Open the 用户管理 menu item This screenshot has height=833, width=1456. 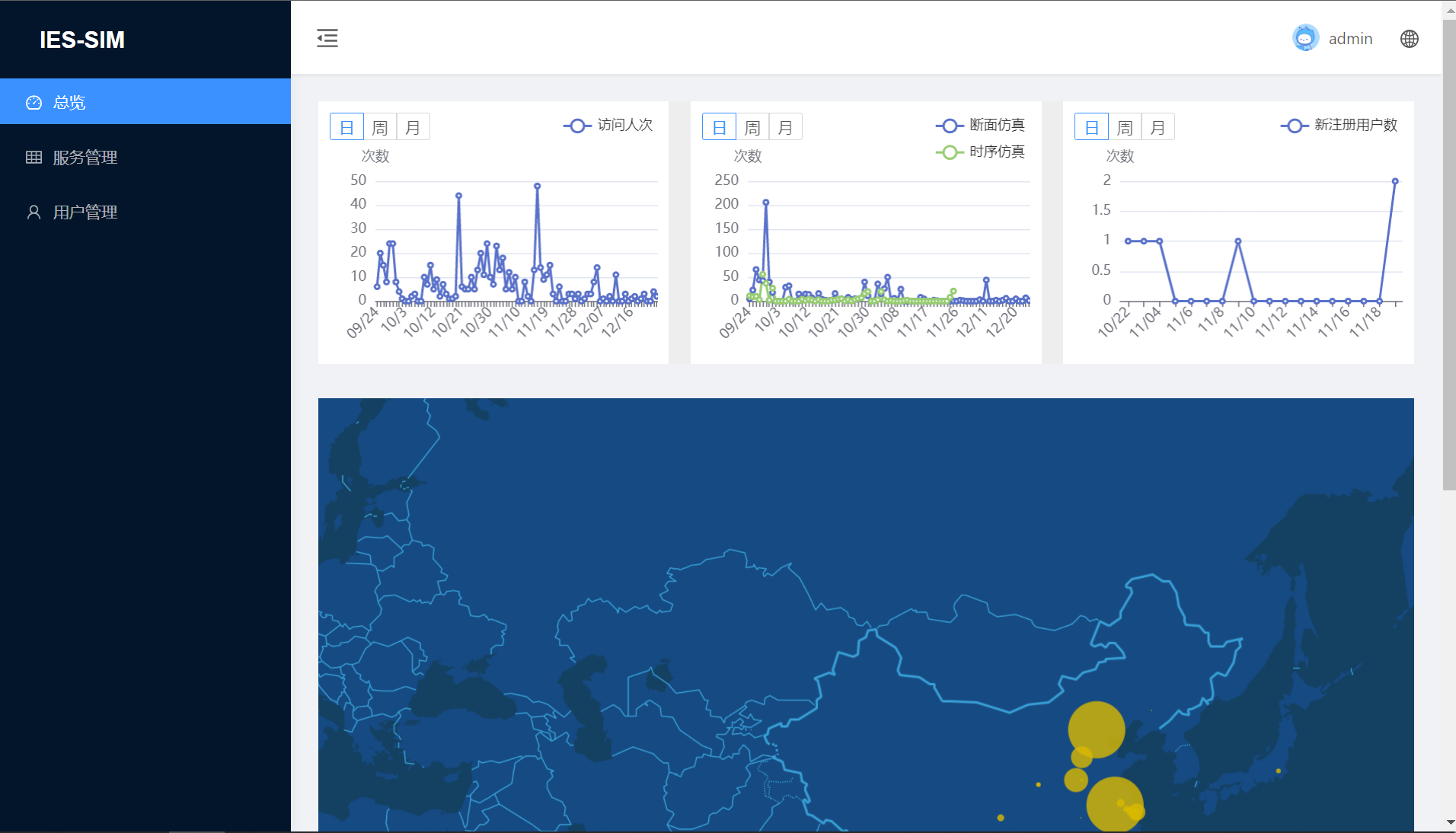[145, 212]
